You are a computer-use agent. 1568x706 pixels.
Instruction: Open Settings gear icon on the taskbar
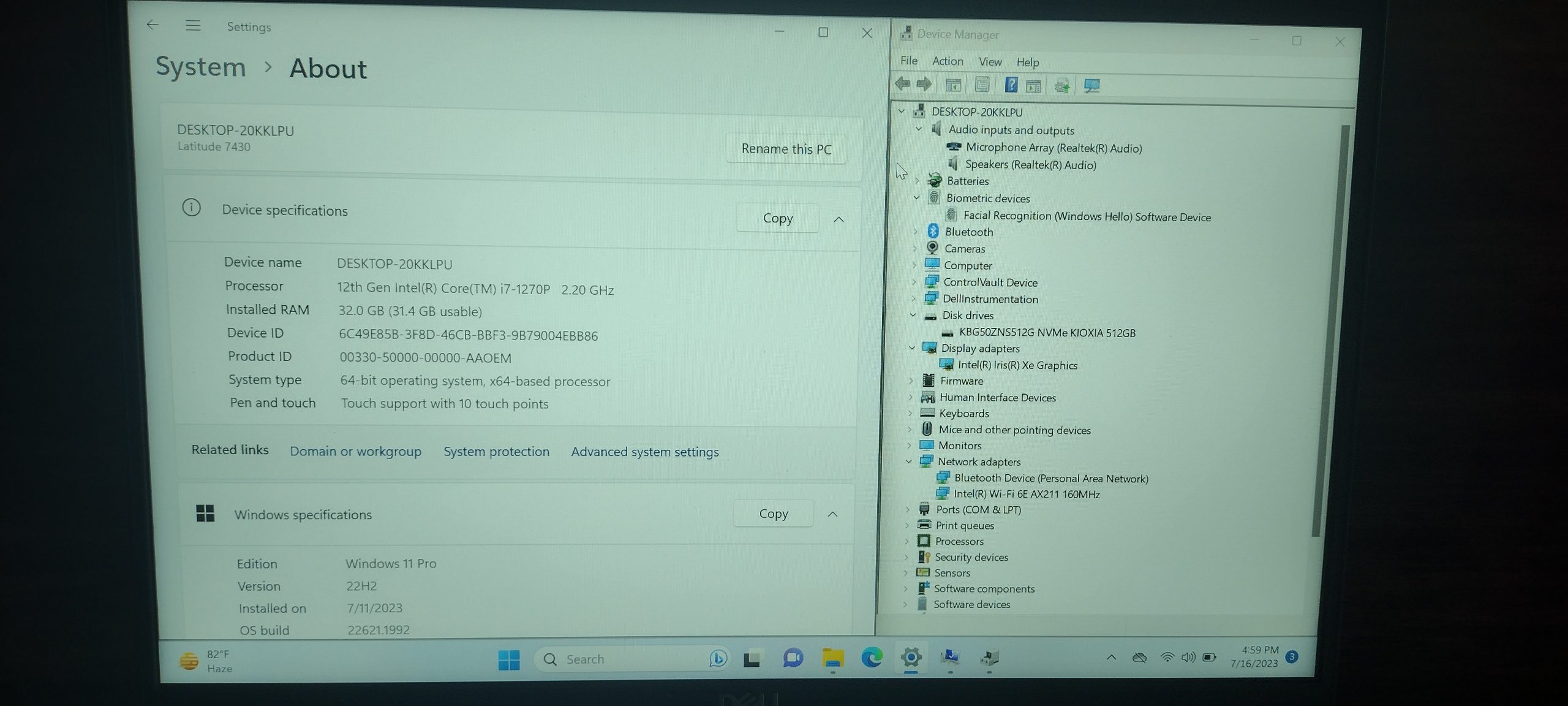[x=911, y=658]
